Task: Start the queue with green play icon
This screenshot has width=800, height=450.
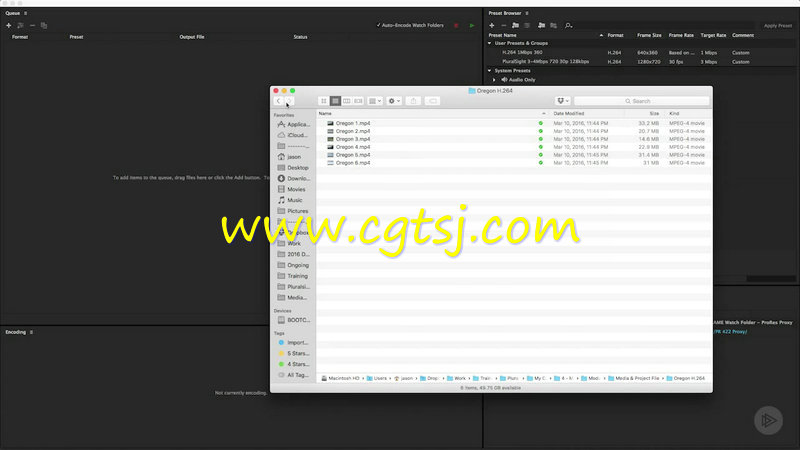Action: pos(472,25)
